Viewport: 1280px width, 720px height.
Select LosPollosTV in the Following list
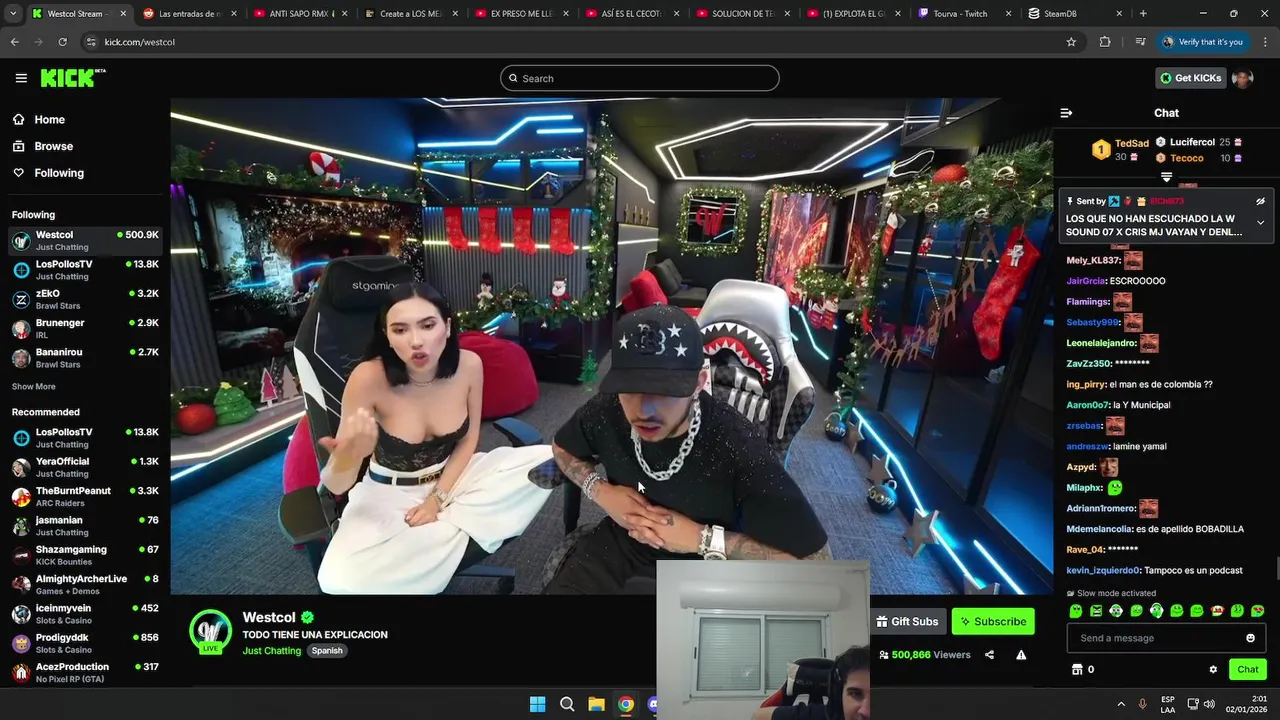click(x=85, y=270)
